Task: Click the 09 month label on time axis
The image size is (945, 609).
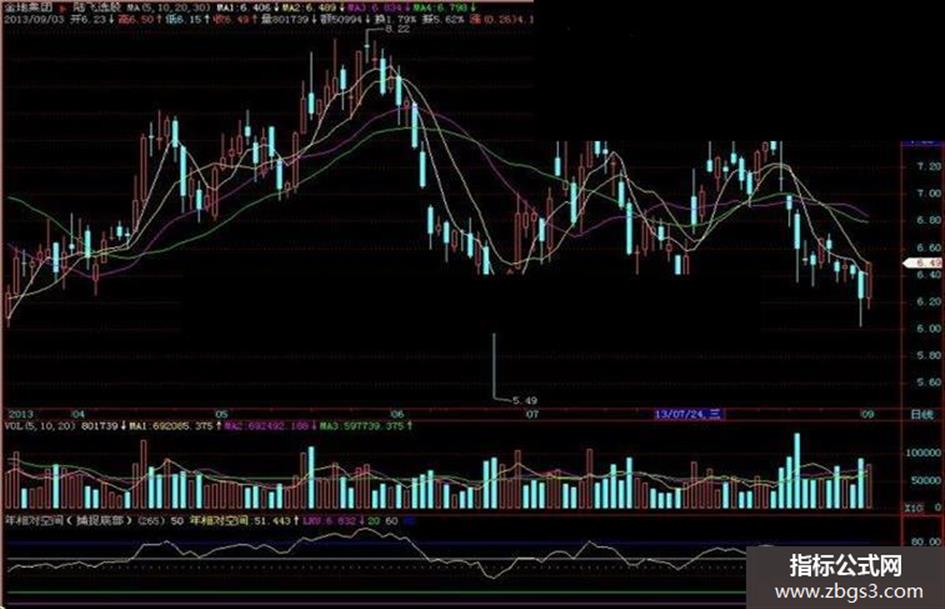Action: pyautogui.click(x=867, y=414)
